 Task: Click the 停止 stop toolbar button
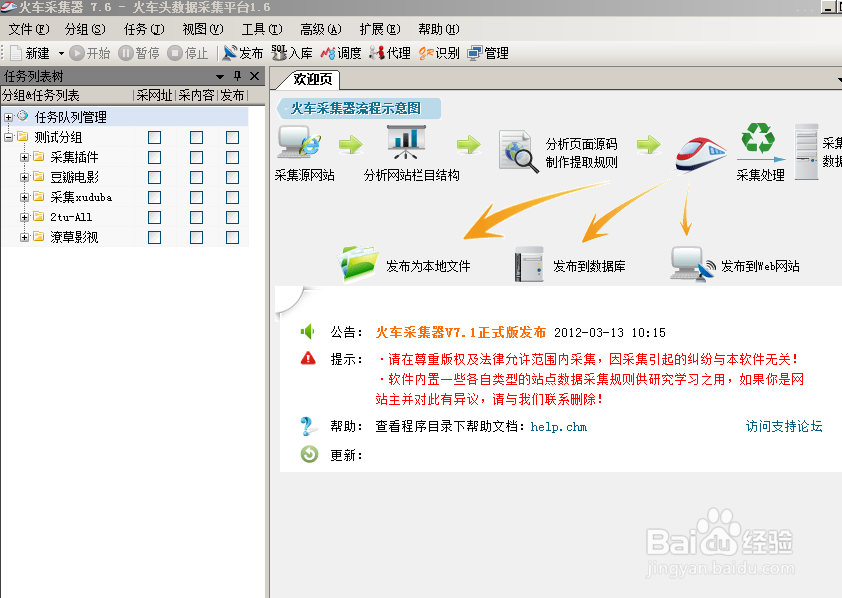click(x=187, y=53)
